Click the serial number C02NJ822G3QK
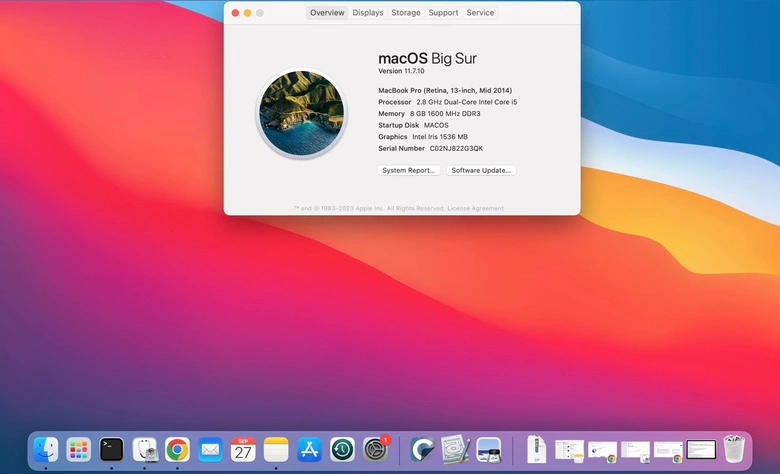Screen dimensions: 780x474 [456, 148]
